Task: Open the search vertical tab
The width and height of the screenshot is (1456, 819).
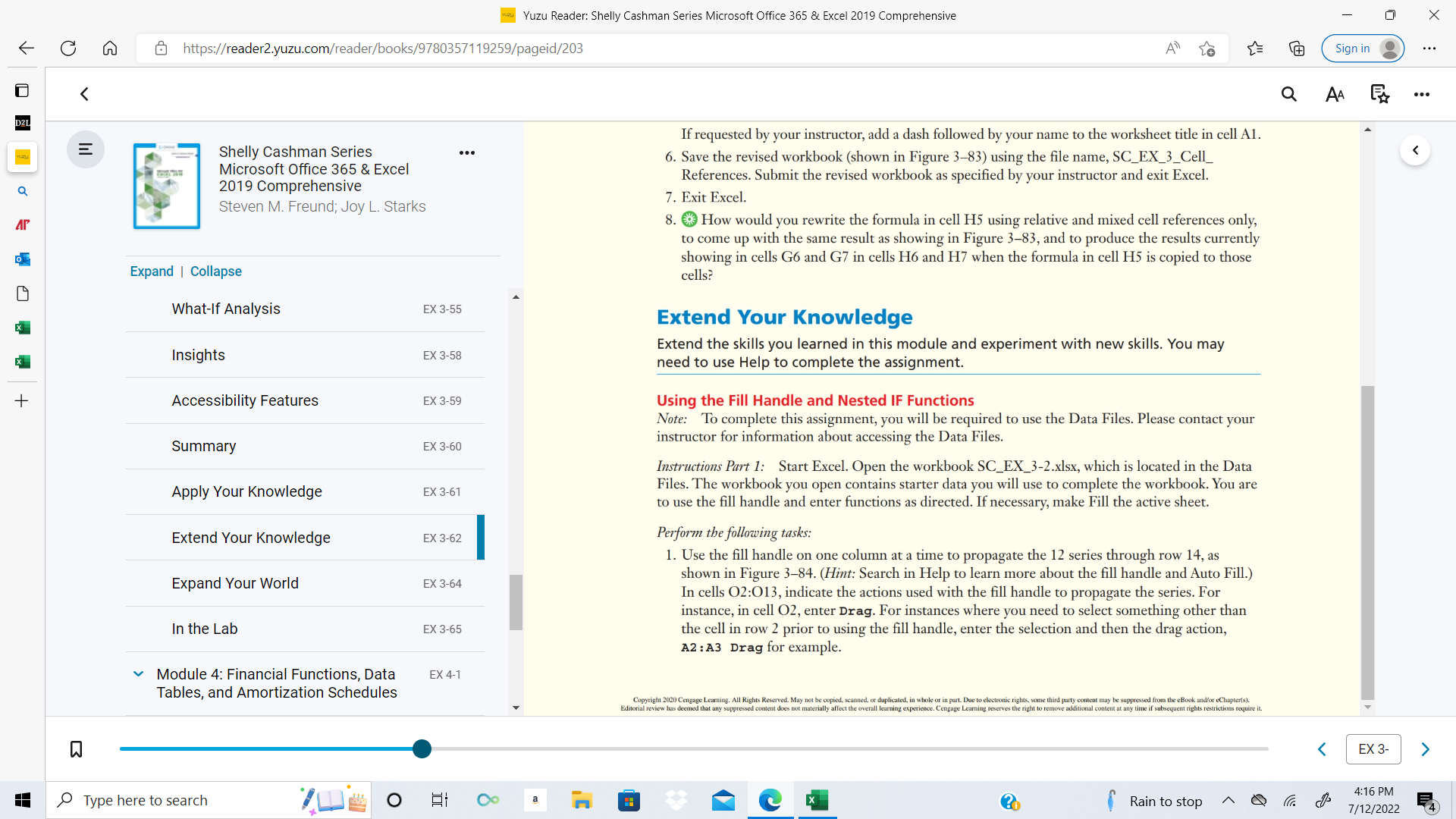Action: click(x=22, y=191)
